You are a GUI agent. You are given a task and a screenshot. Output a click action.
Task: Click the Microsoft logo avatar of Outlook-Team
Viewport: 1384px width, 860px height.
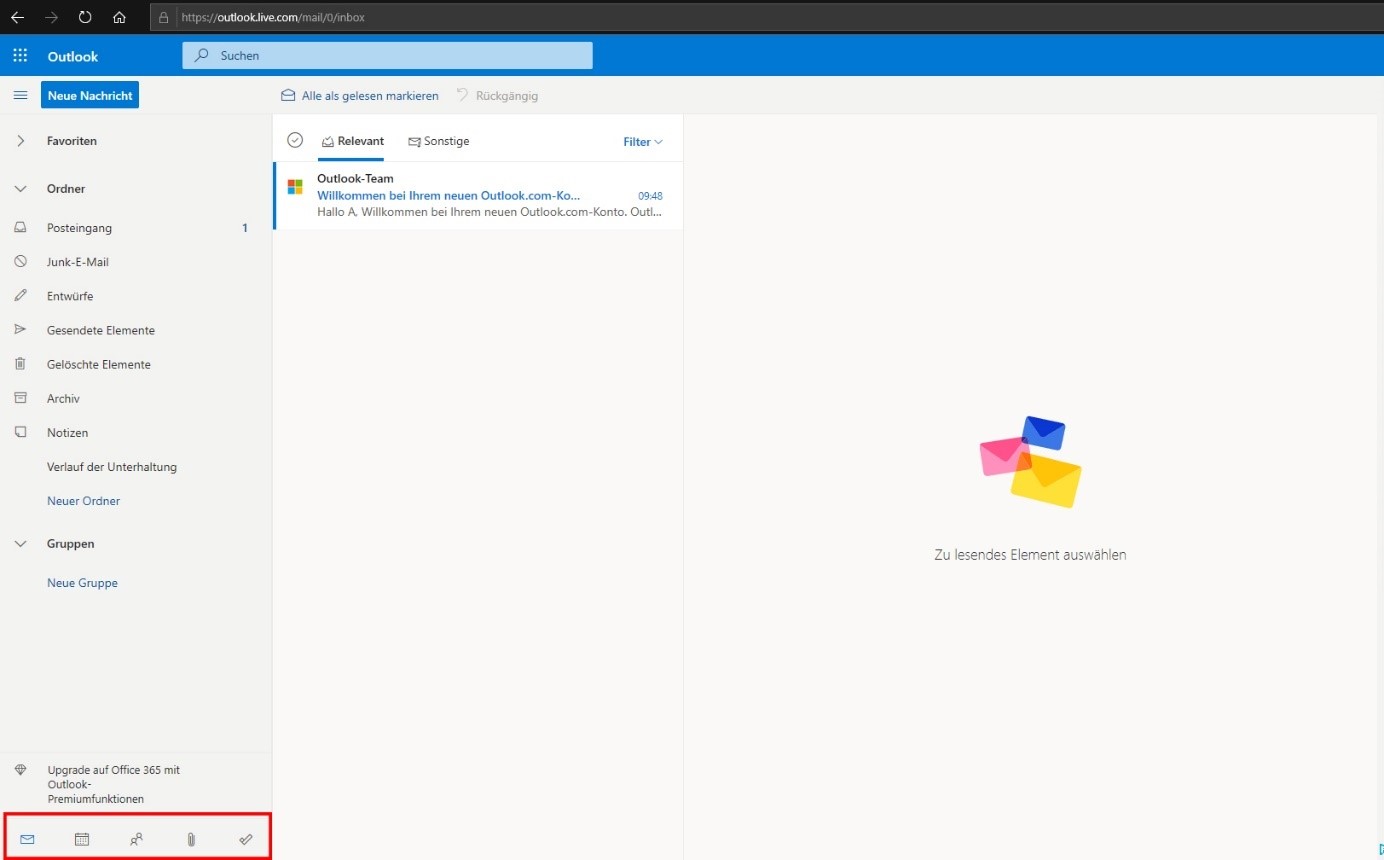(295, 187)
